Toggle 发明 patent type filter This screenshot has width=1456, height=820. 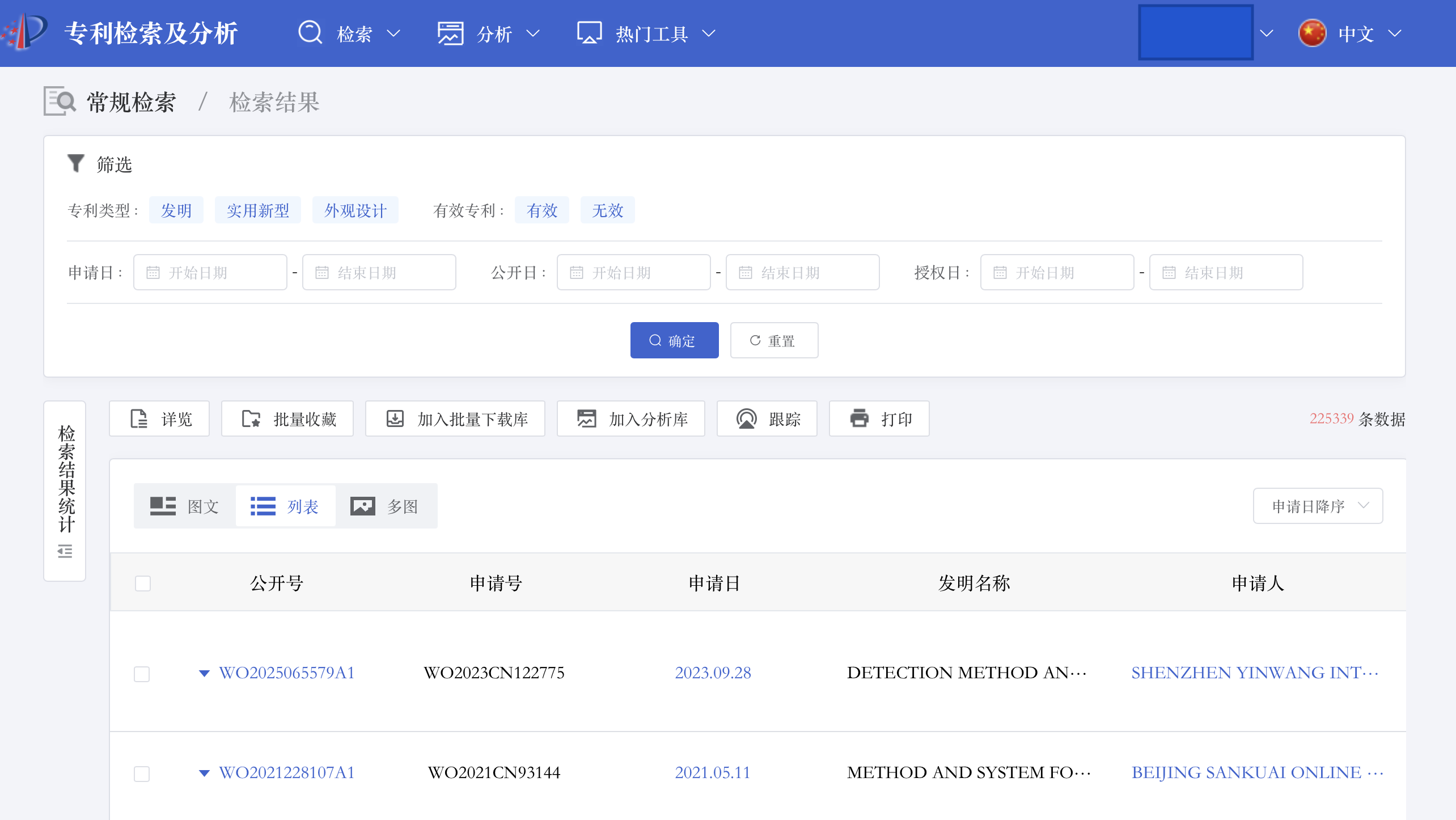tap(176, 210)
